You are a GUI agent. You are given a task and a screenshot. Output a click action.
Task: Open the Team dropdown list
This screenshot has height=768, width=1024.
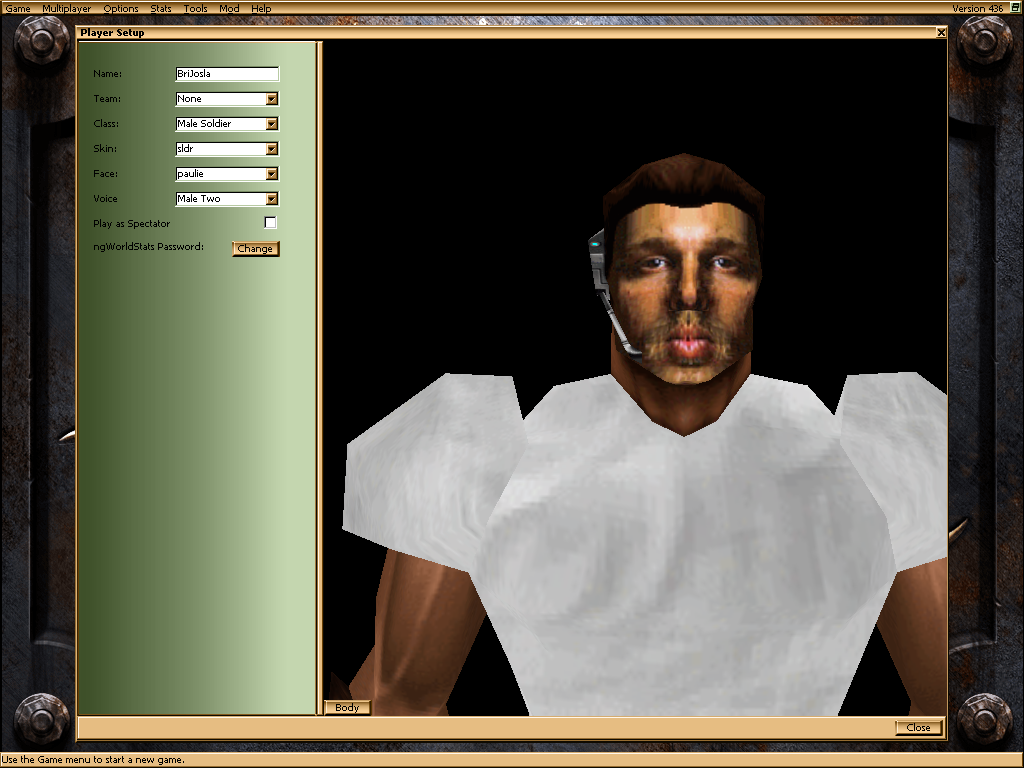[271, 99]
